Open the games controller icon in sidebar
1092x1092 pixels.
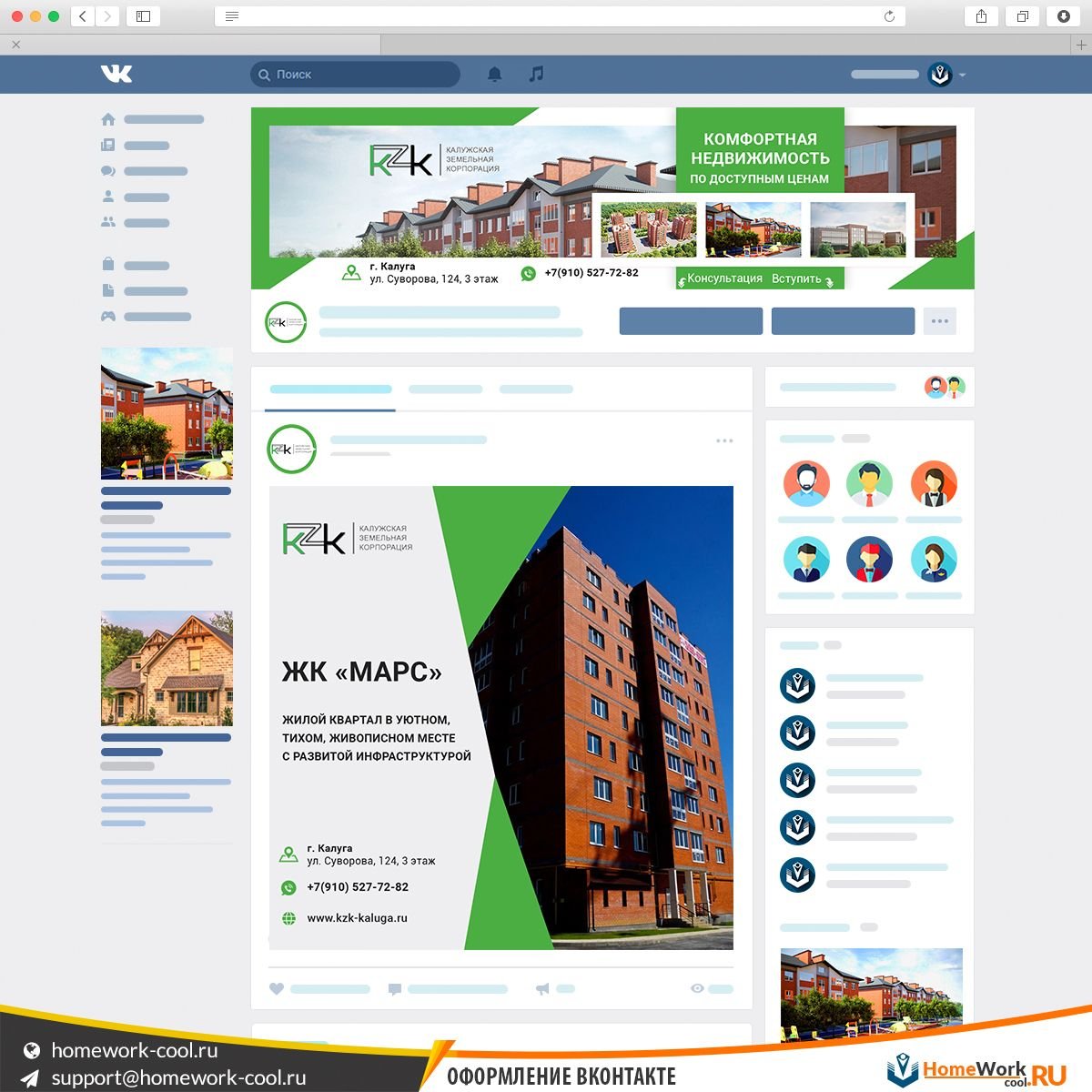coord(108,317)
